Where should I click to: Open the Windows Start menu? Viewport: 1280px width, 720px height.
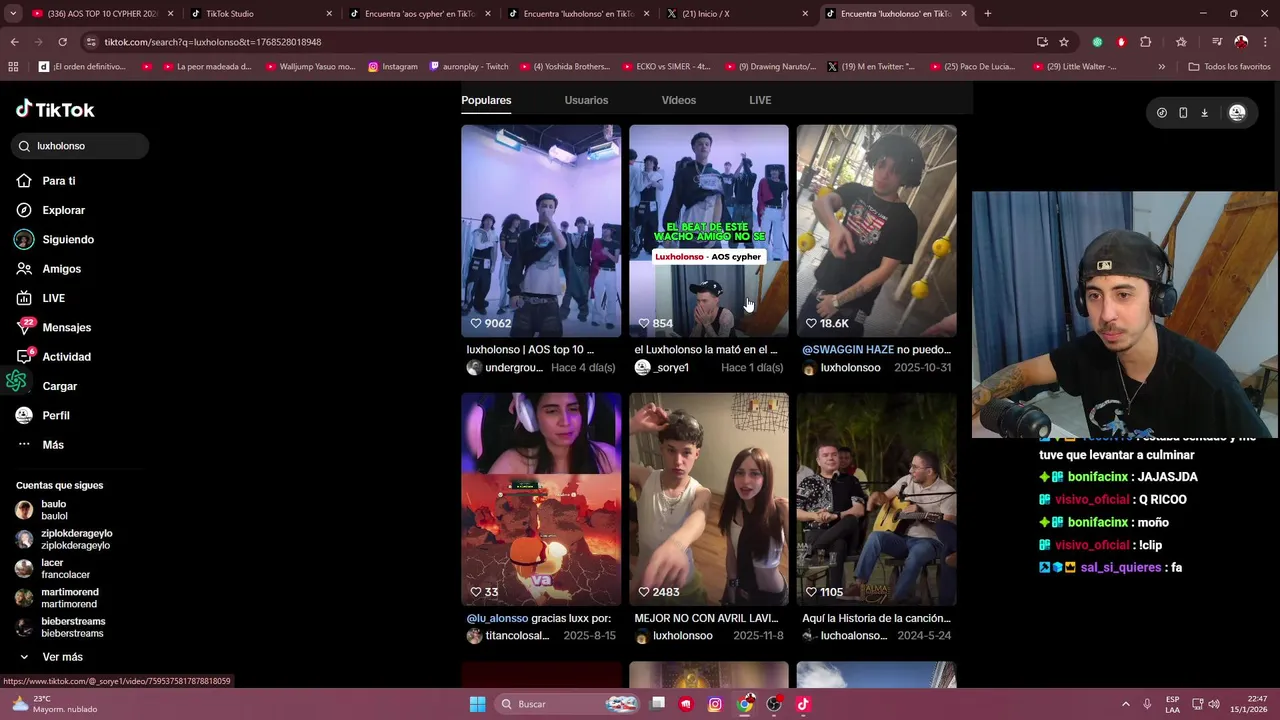(478, 704)
